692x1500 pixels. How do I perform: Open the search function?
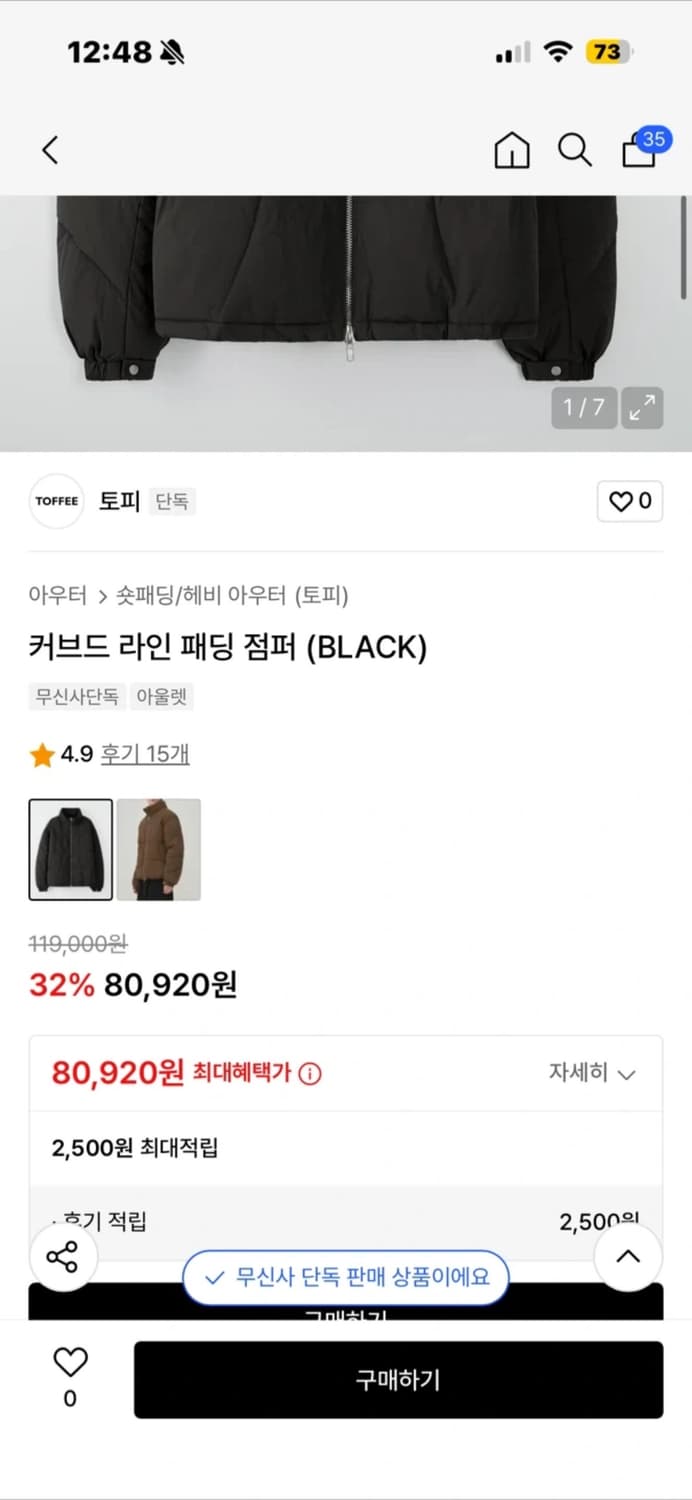click(x=573, y=150)
